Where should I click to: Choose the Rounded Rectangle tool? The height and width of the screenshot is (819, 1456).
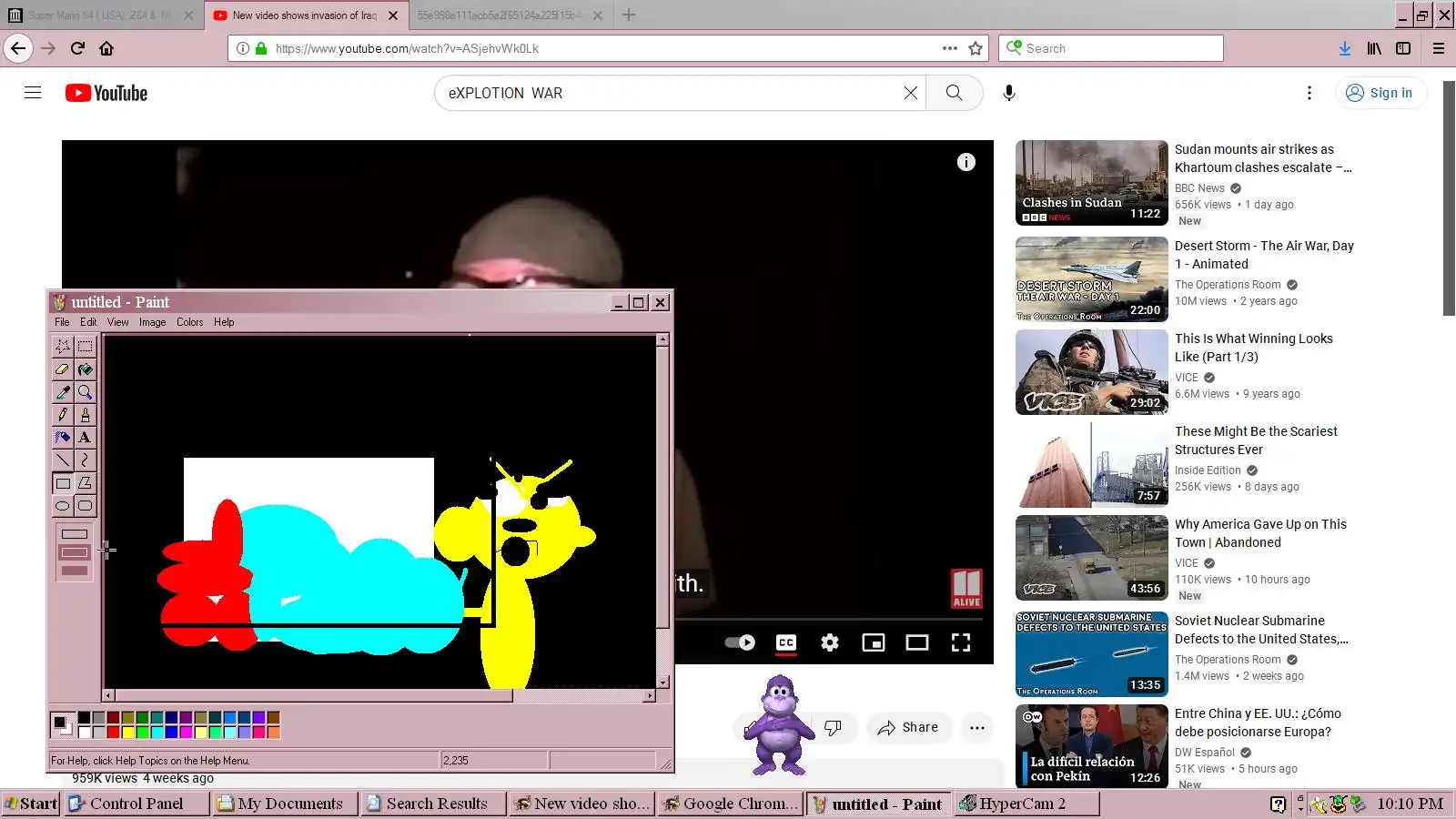pyautogui.click(x=85, y=506)
